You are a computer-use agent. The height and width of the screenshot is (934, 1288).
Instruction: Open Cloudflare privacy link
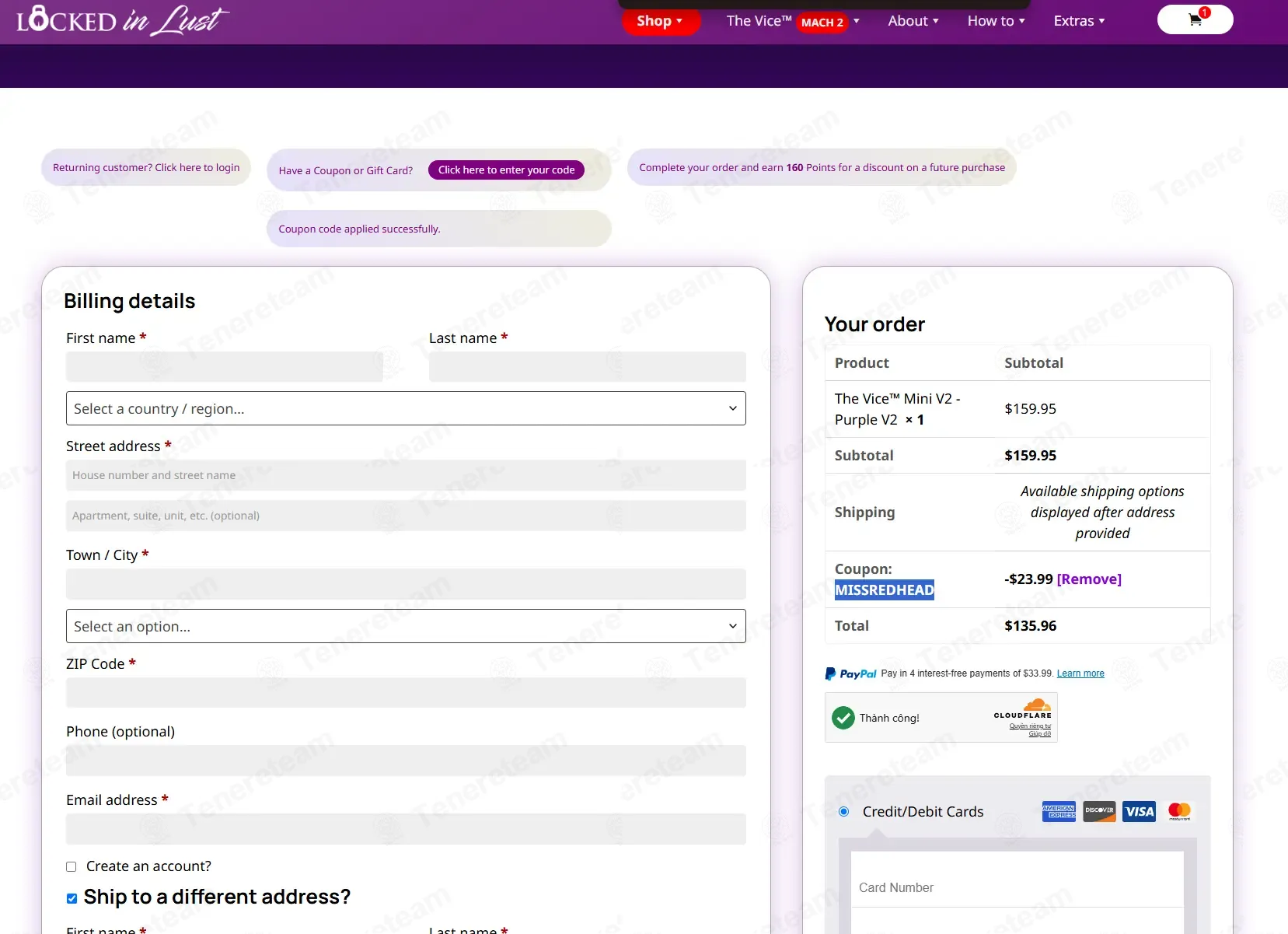click(x=1030, y=726)
